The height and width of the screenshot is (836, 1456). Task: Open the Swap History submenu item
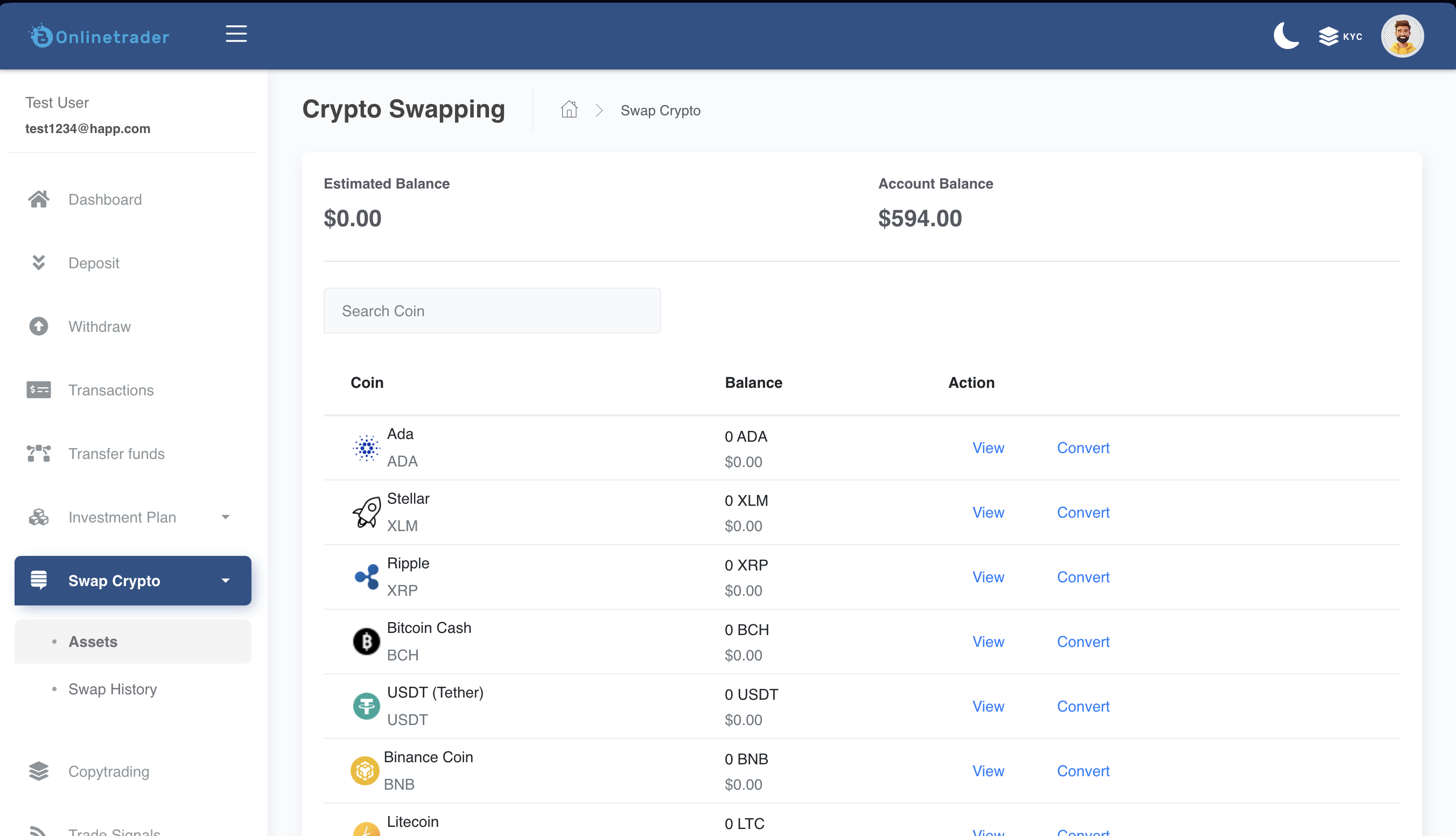coord(113,689)
